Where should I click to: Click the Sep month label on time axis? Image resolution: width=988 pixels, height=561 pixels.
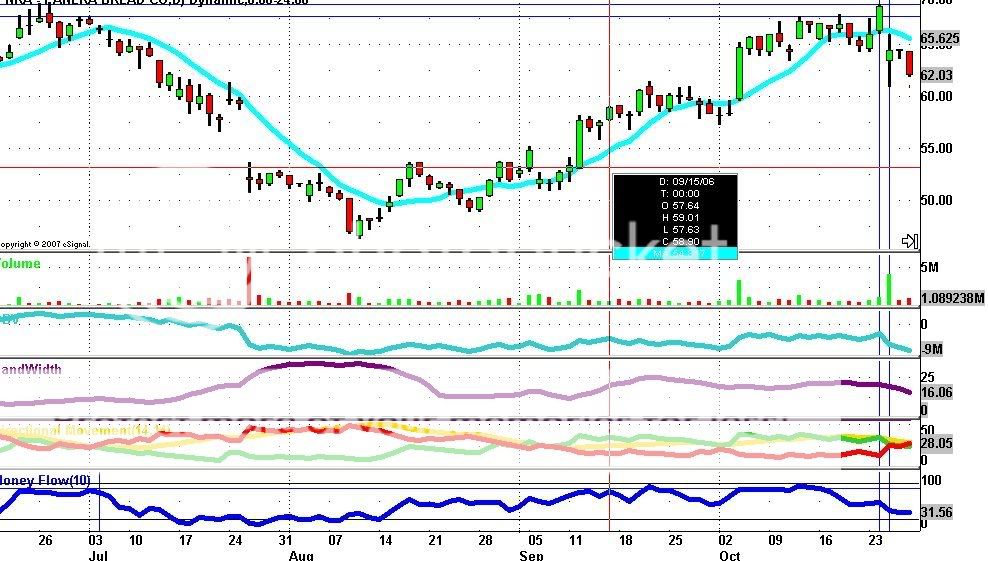(531, 555)
